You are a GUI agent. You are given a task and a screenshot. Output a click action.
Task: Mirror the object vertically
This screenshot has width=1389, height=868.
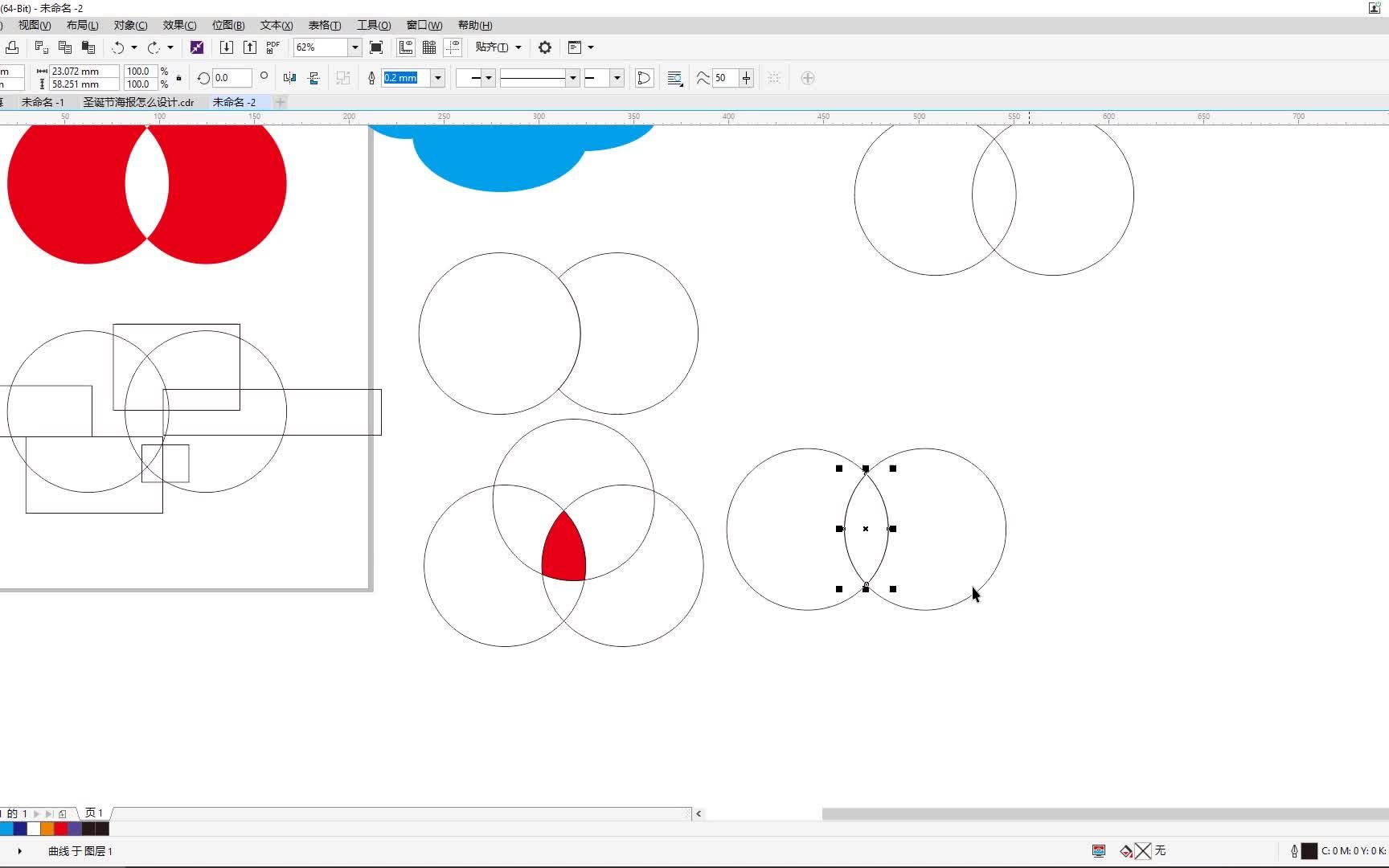point(313,78)
